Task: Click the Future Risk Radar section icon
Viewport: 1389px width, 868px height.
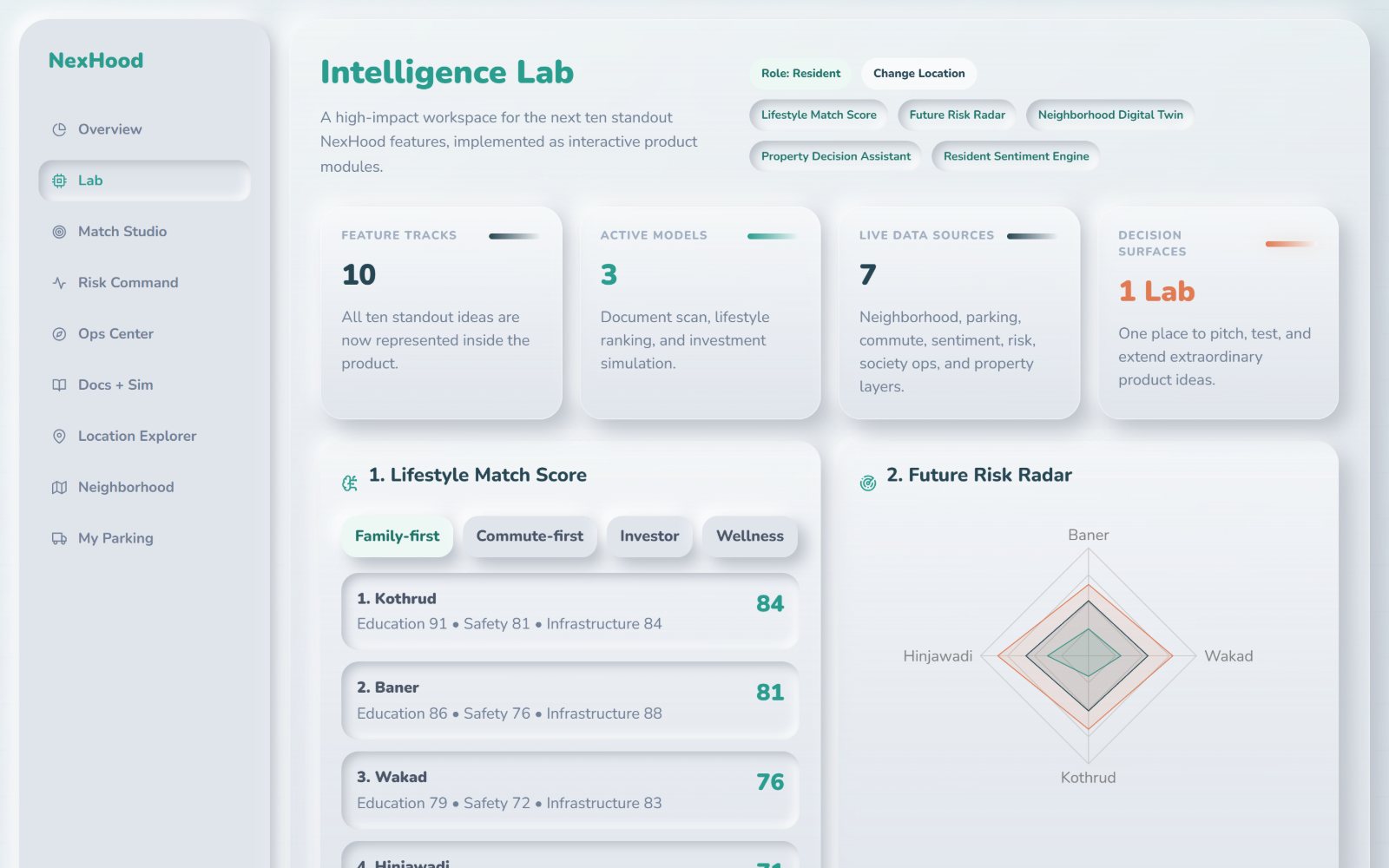Action: [x=868, y=483]
